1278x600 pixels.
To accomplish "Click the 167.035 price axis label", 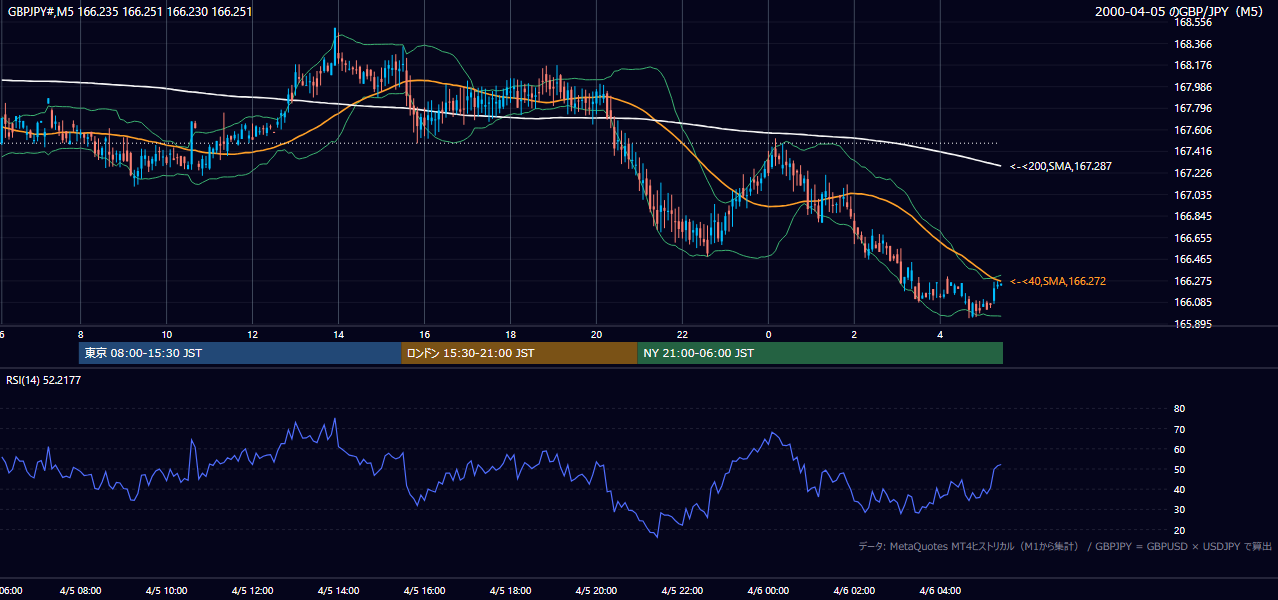I will pos(1192,196).
